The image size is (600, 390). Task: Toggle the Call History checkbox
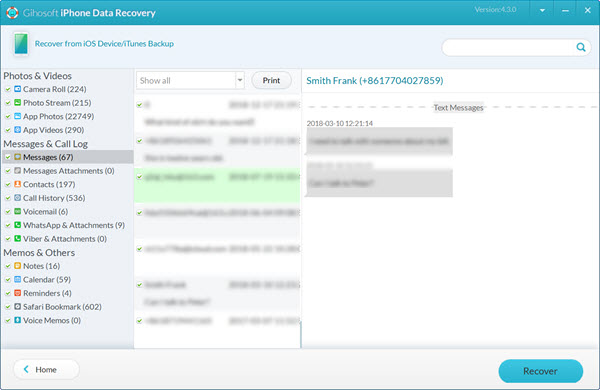pos(8,198)
